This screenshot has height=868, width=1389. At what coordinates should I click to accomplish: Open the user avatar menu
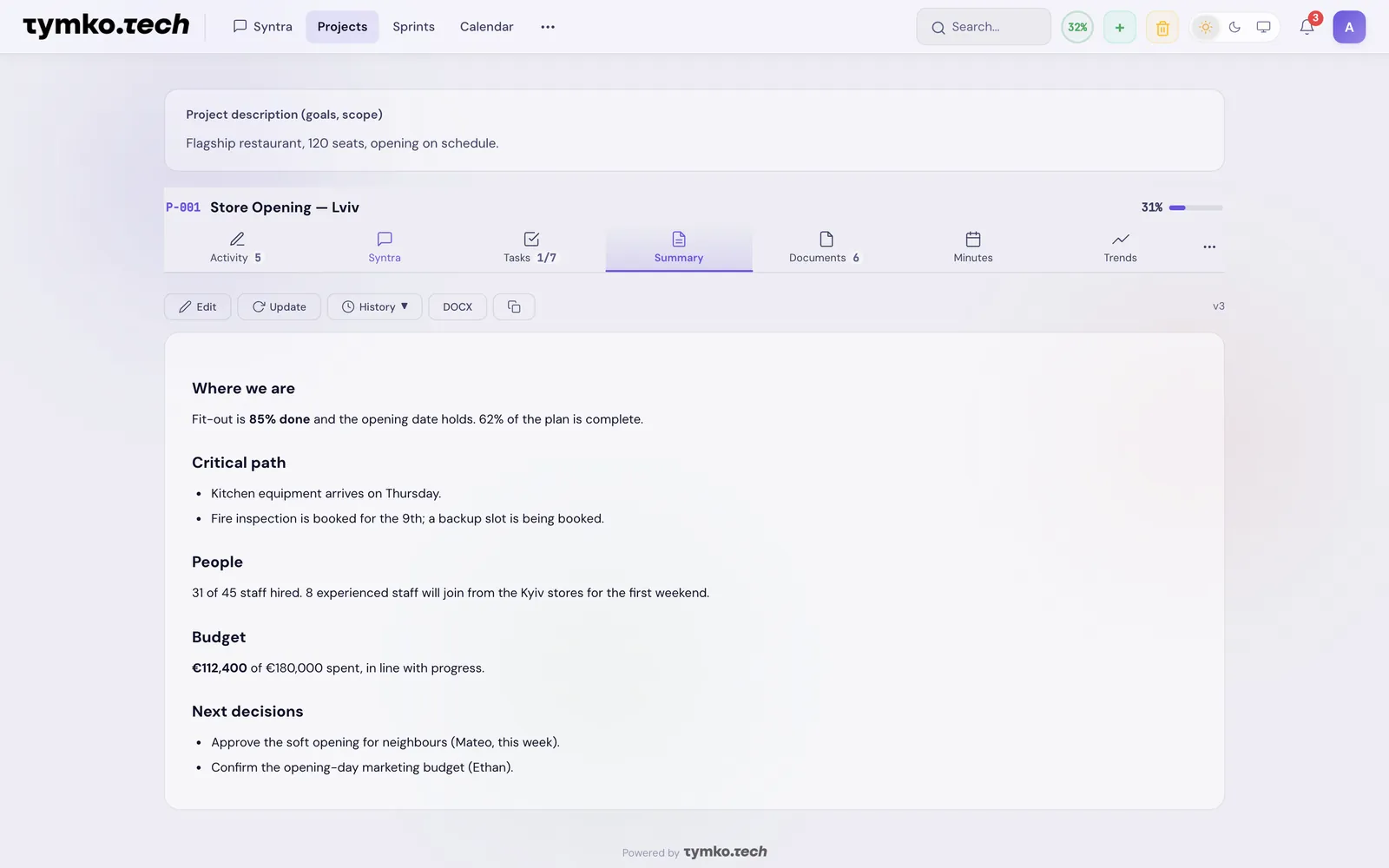(1349, 27)
